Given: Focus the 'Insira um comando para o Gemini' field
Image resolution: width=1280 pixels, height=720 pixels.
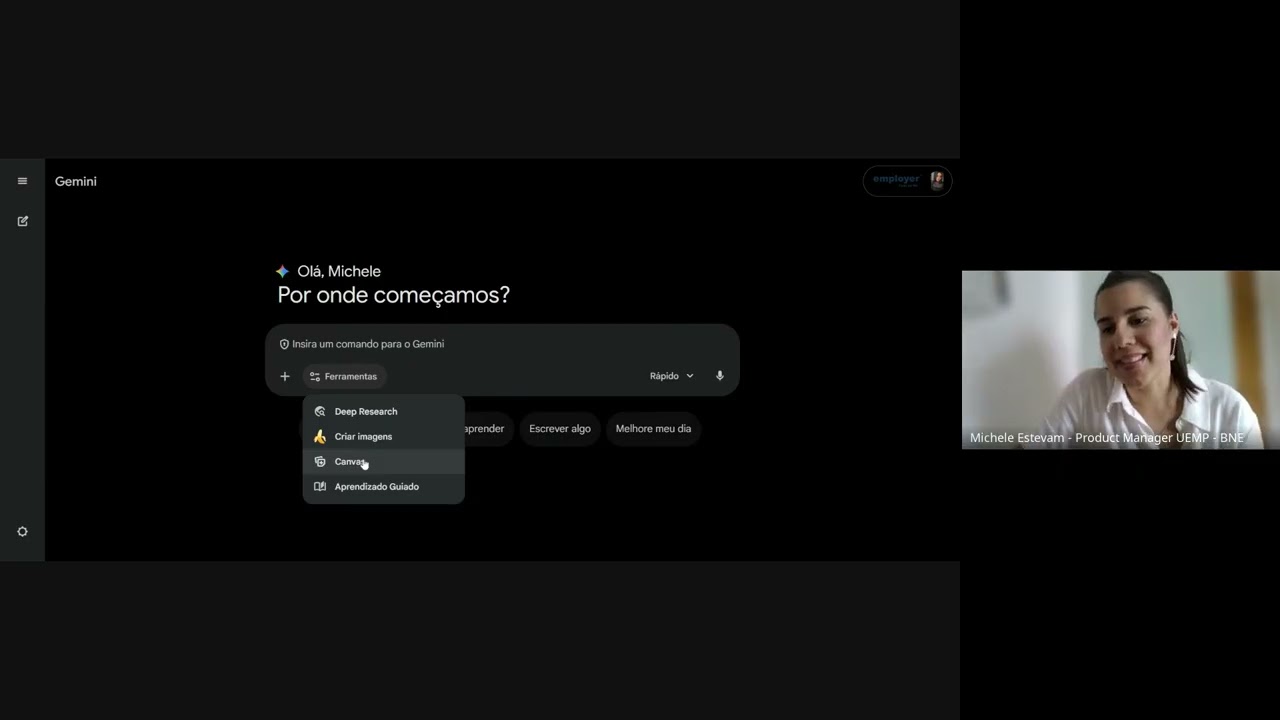Looking at the screenshot, I should pos(502,344).
